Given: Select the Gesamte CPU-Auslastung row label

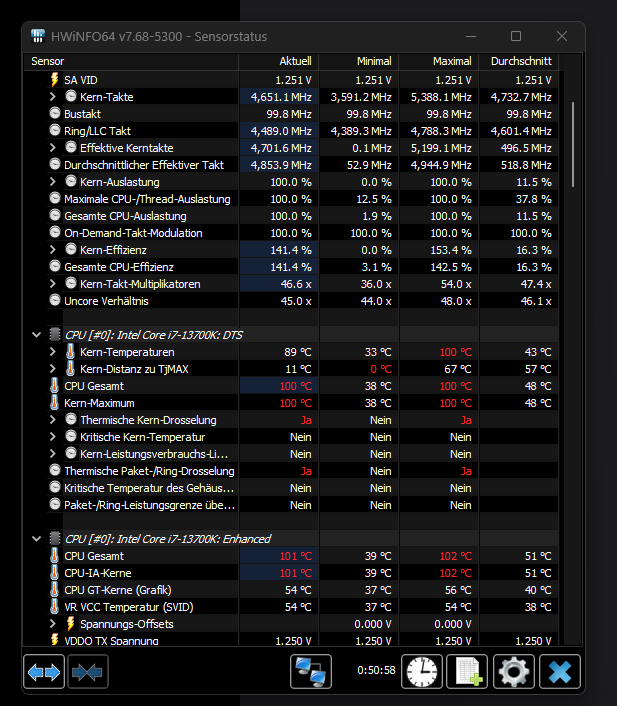Looking at the screenshot, I should point(125,216).
